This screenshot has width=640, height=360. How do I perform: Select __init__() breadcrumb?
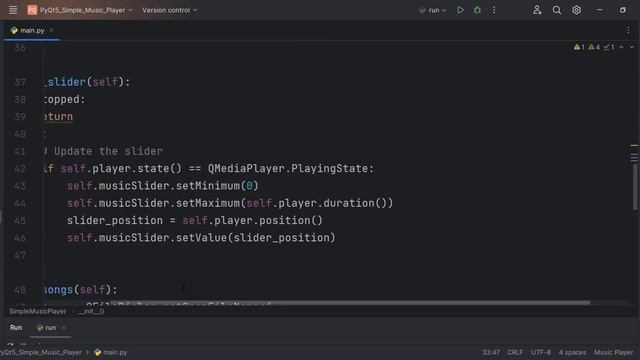91,311
